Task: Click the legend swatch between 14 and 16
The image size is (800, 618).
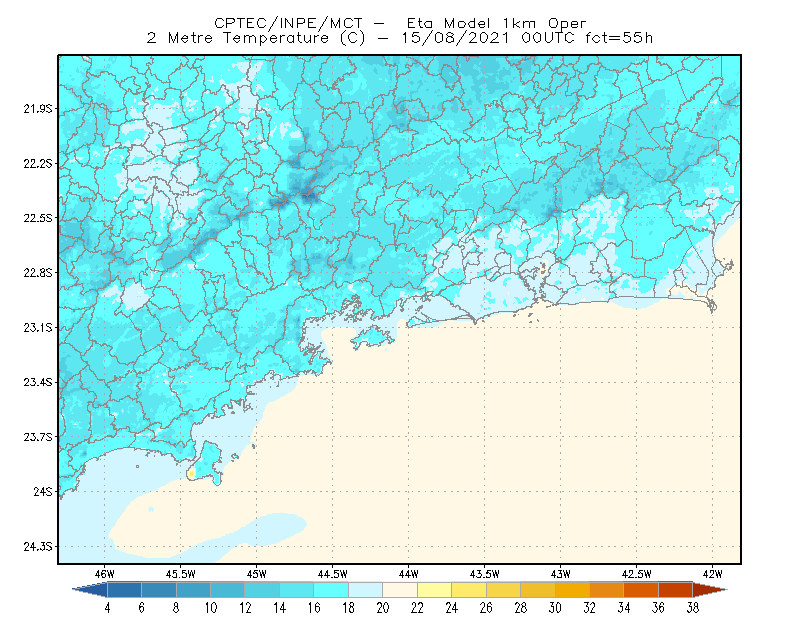Action: click(x=296, y=589)
